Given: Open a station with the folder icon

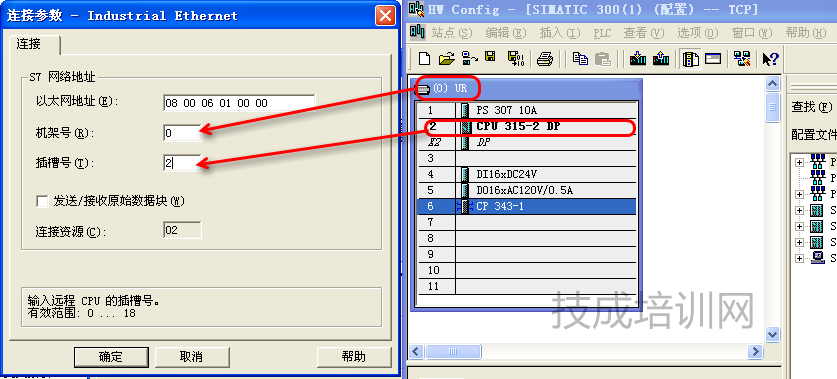Looking at the screenshot, I should tap(446, 59).
